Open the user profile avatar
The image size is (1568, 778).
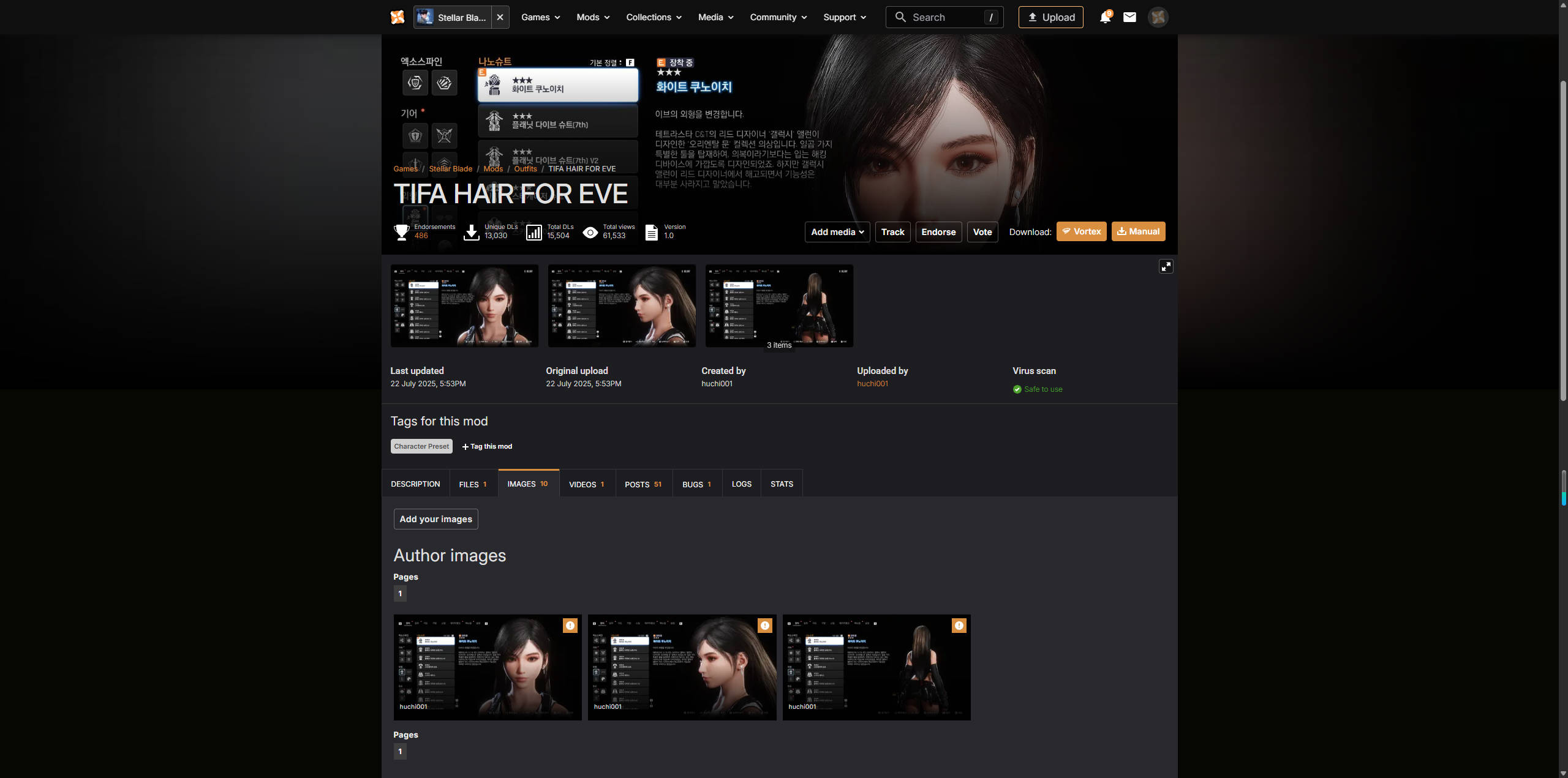pos(1158,17)
